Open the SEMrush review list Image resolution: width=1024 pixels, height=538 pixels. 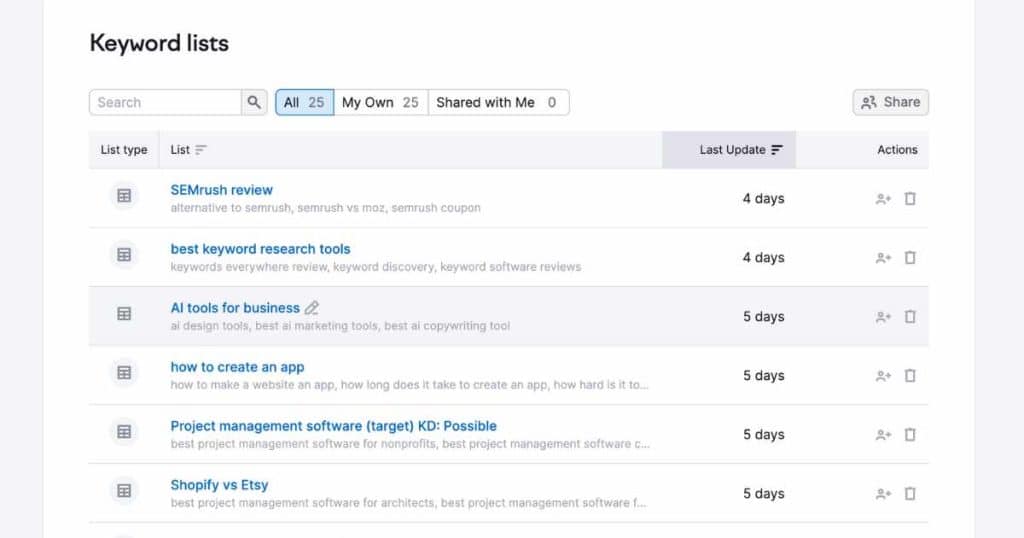pyautogui.click(x=221, y=190)
